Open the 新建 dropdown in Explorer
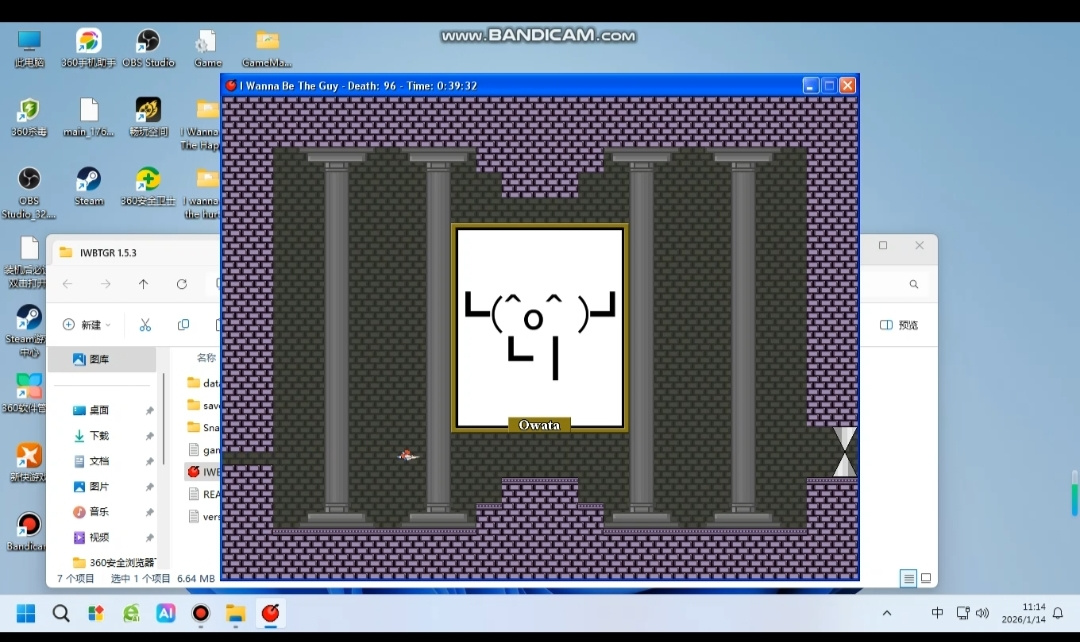The image size is (1080, 642). 87,324
